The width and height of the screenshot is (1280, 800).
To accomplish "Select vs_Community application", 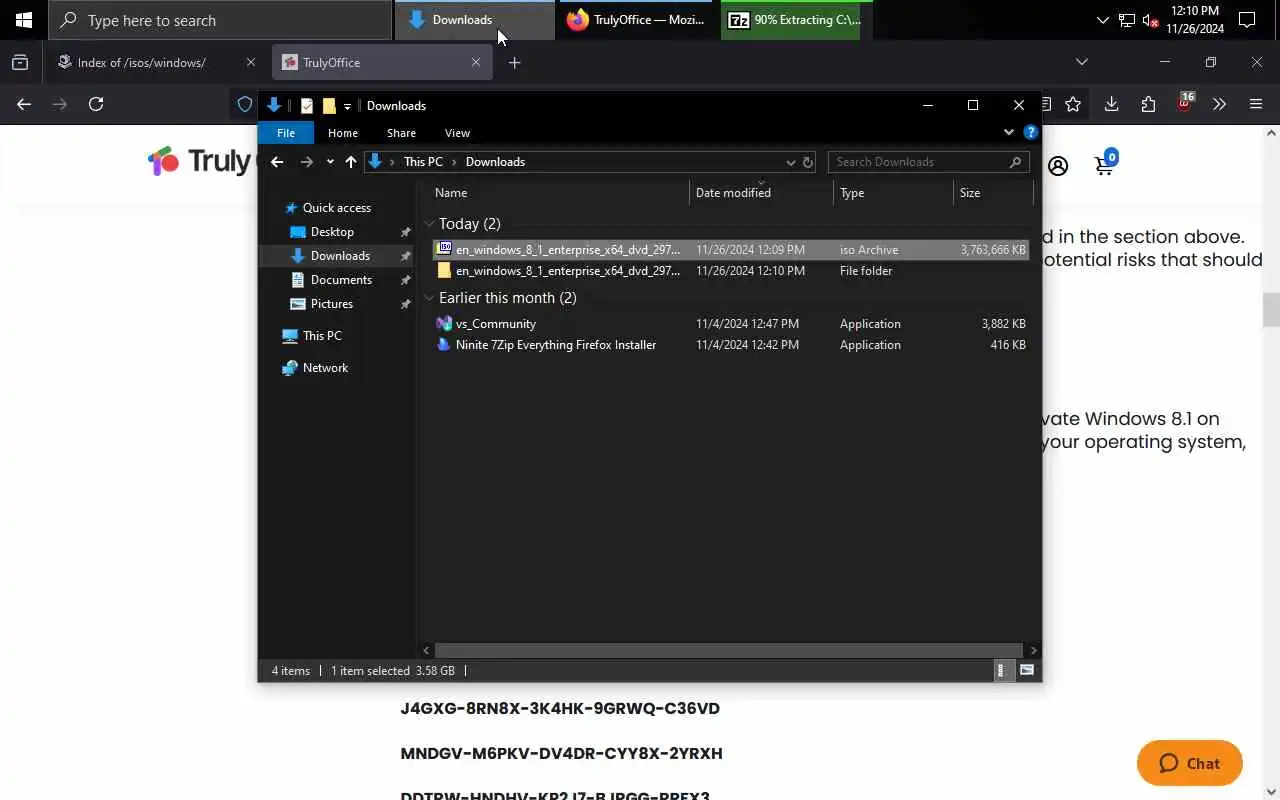I will [731, 324].
